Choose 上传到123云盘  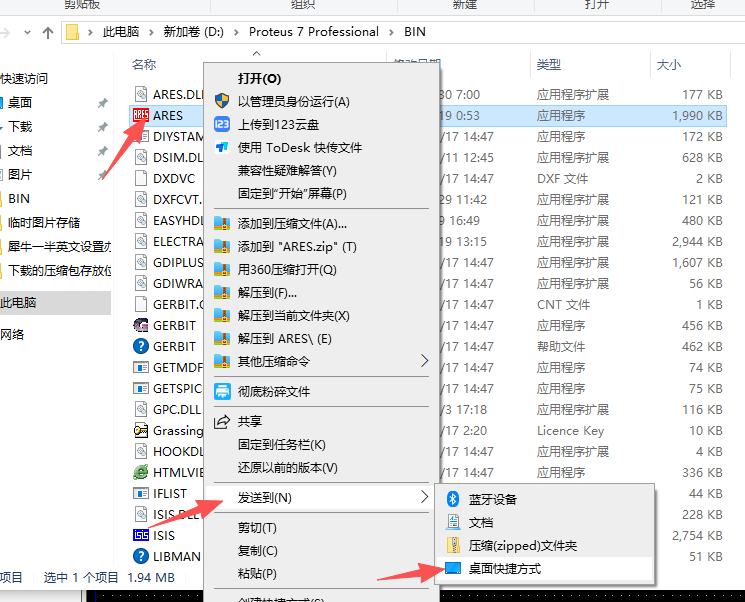278,124
